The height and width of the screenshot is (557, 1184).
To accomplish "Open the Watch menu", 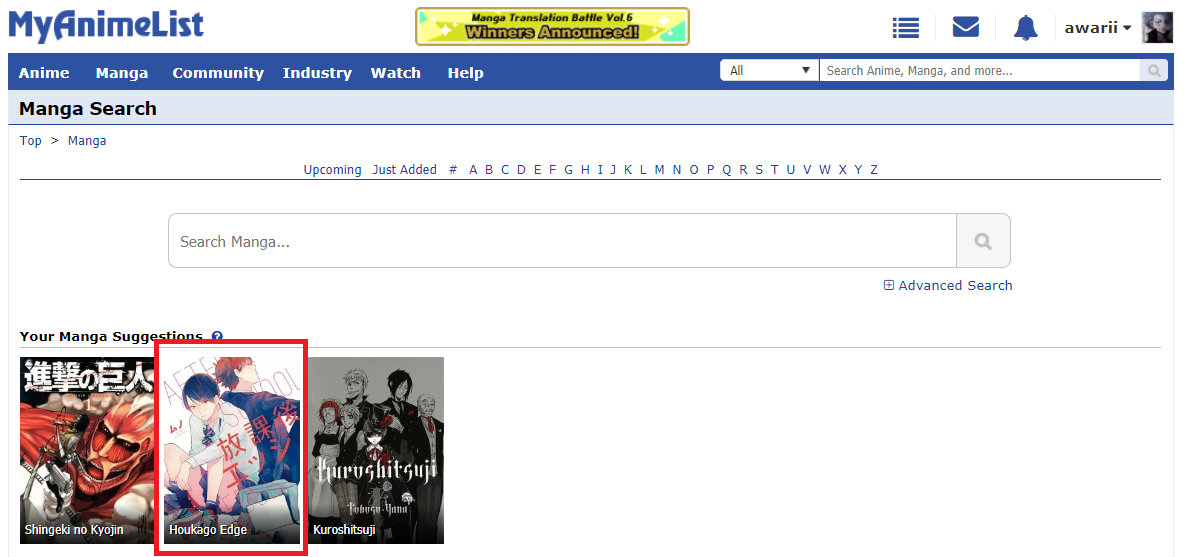I will pos(396,73).
